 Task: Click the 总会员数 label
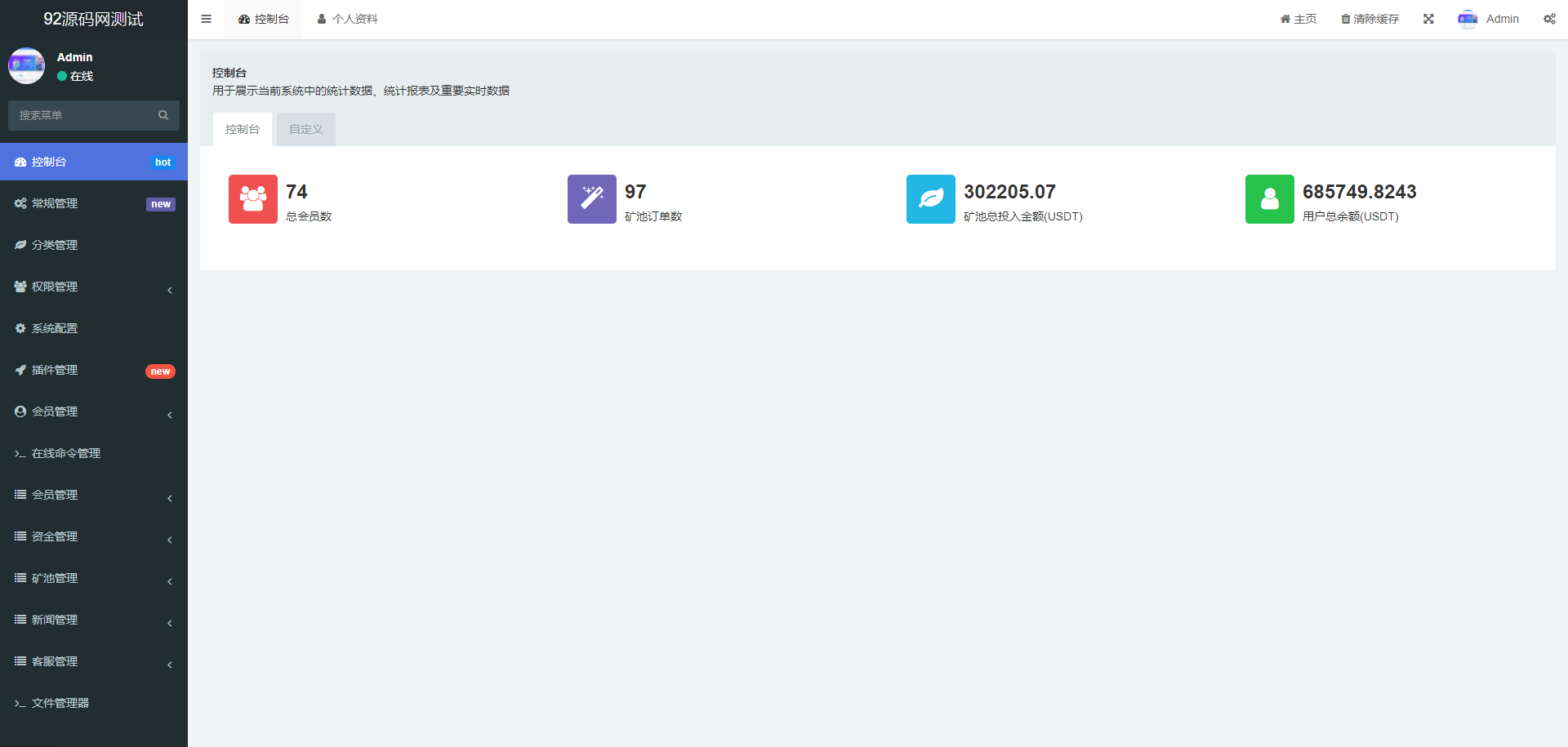click(x=309, y=216)
